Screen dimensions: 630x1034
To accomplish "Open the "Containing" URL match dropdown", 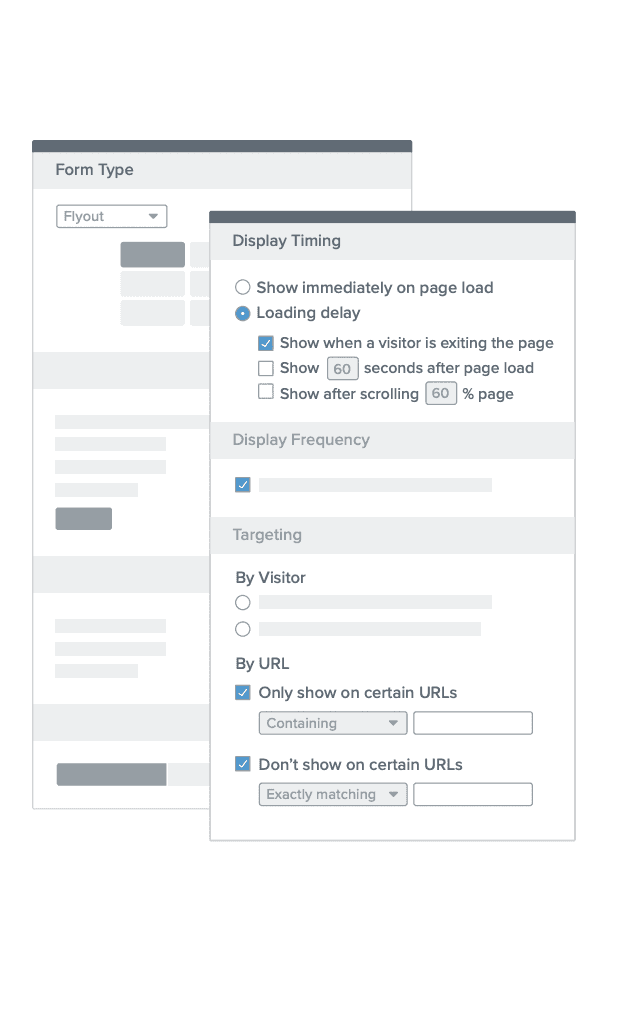I will (x=332, y=723).
